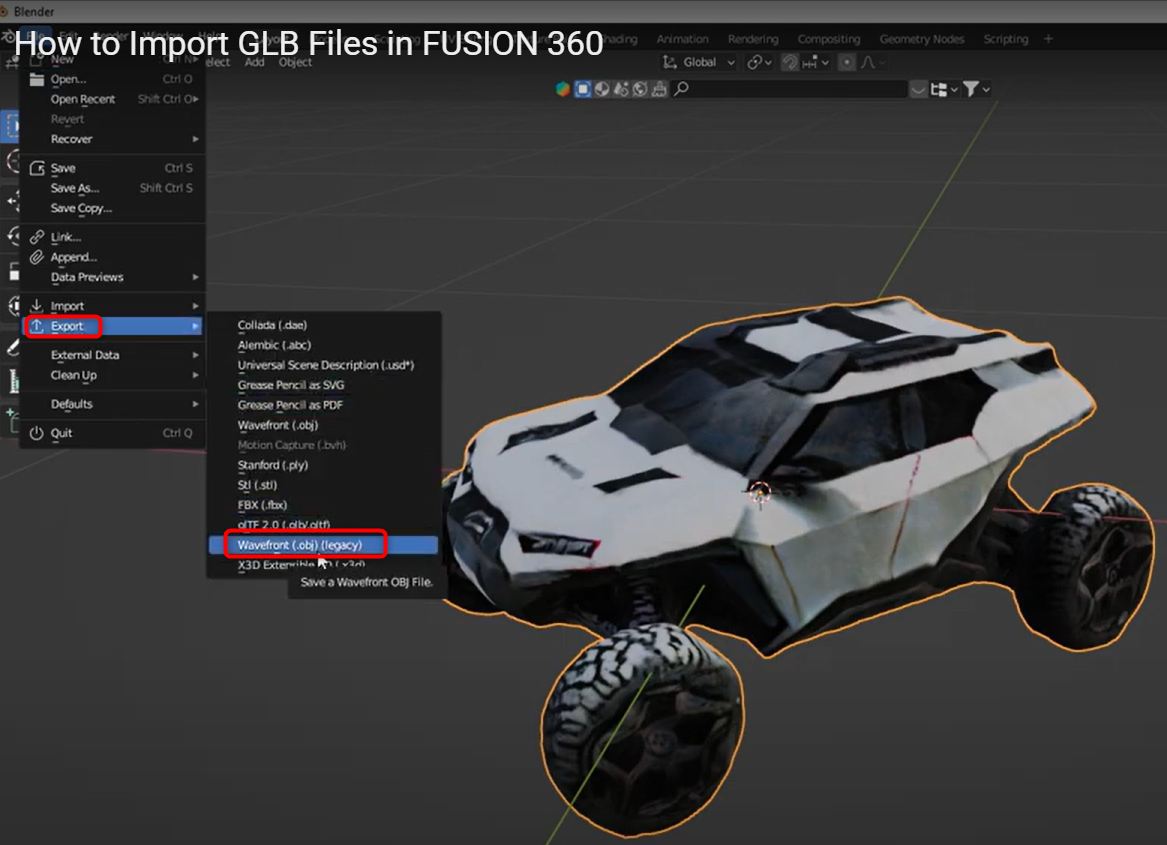The width and height of the screenshot is (1167, 845).
Task: Expand the Open Recent submenu
Action: [x=112, y=99]
